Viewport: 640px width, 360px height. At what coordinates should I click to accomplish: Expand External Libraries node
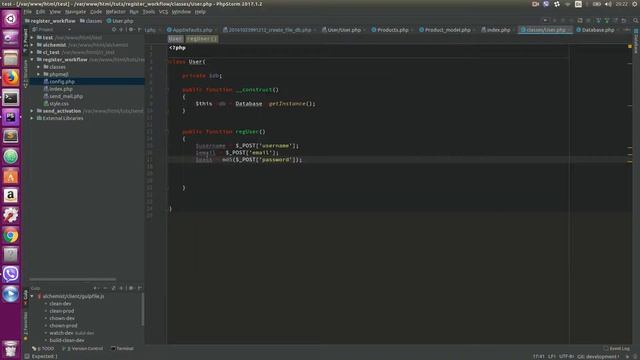[32, 118]
